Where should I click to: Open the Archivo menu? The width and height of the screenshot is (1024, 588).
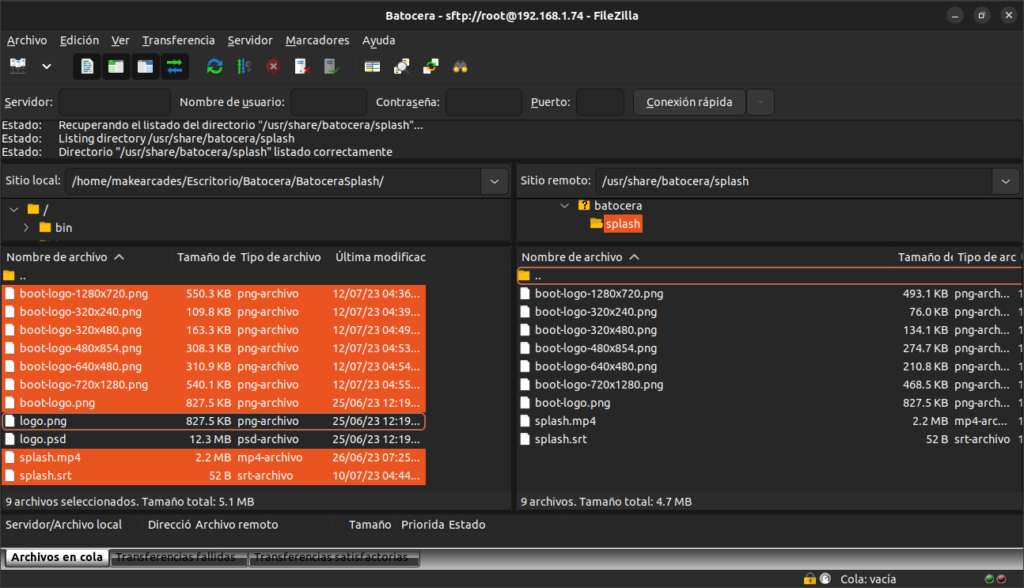[27, 40]
